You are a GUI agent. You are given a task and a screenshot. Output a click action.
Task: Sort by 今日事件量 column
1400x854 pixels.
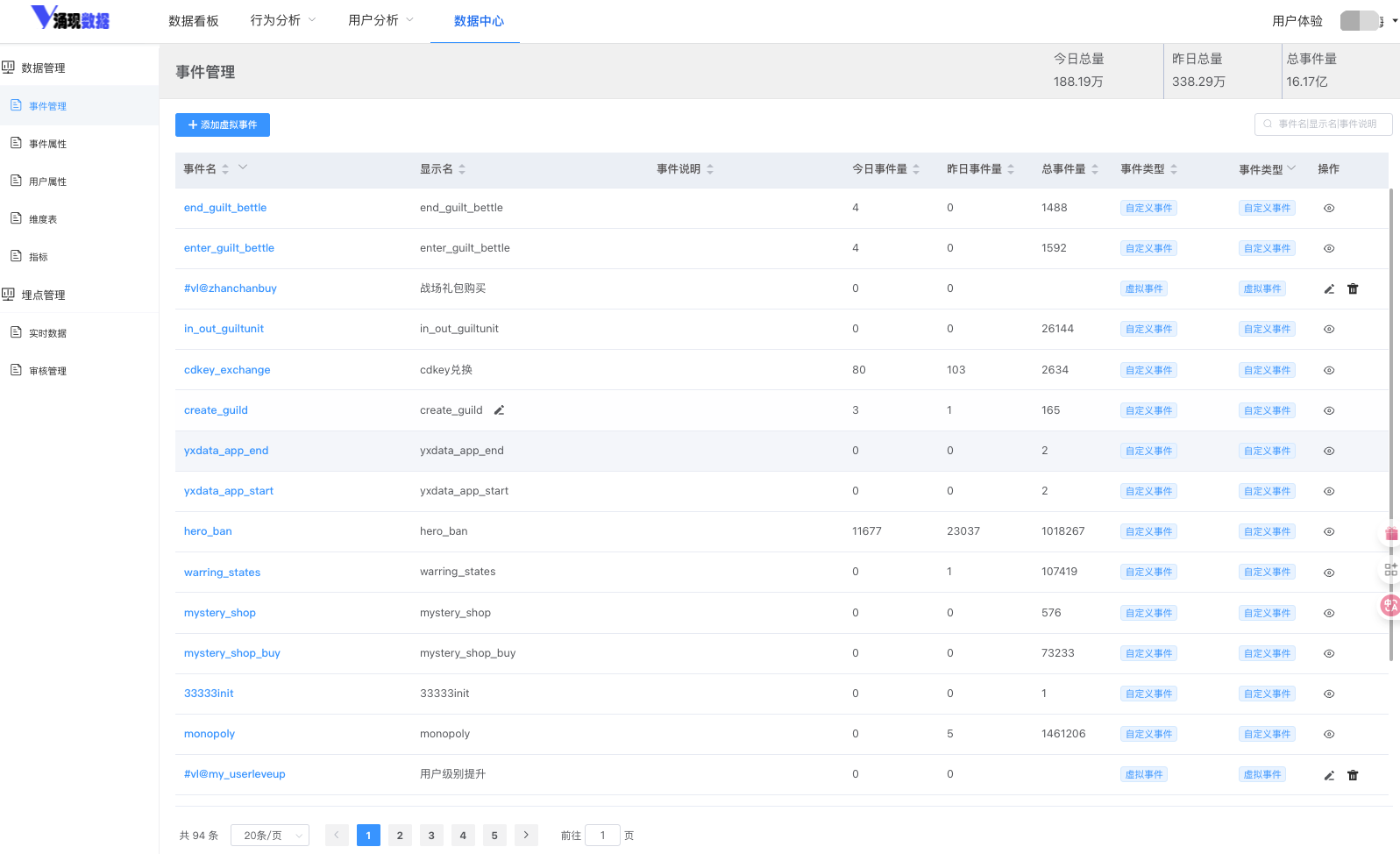click(916, 169)
